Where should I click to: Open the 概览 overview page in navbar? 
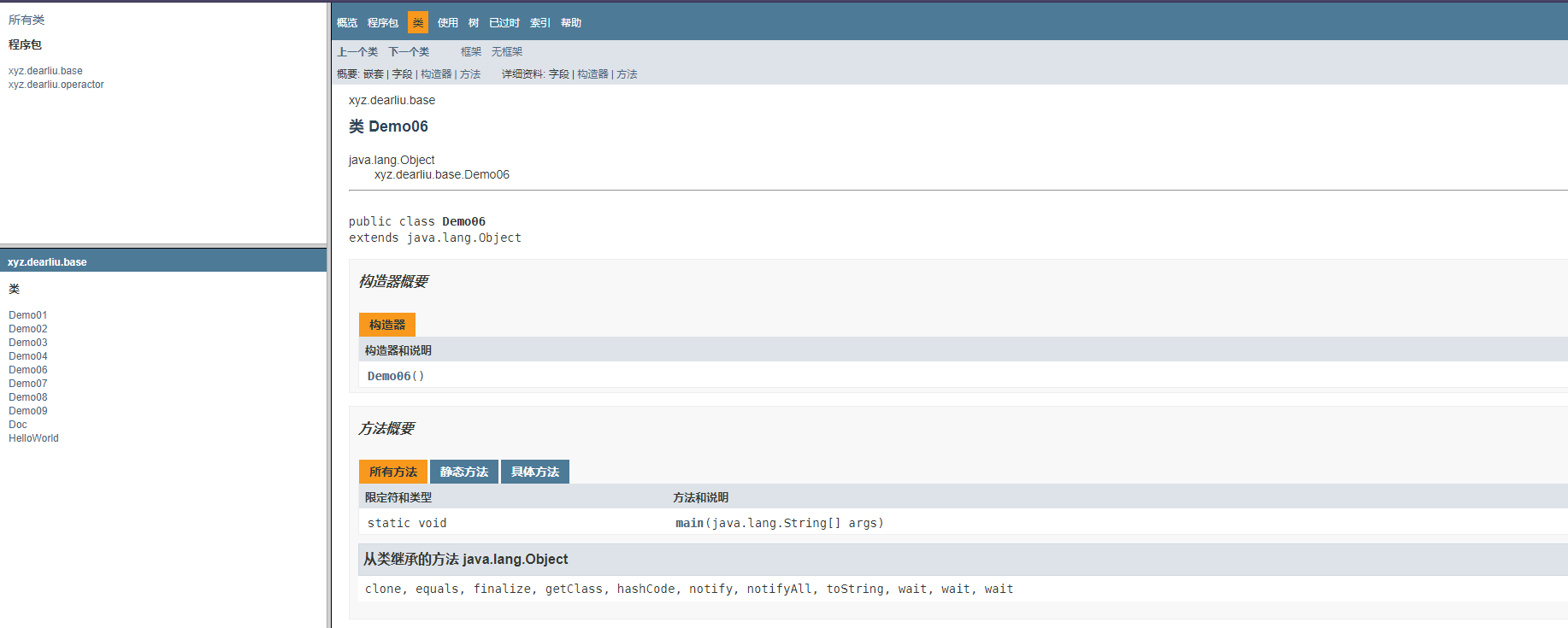coord(347,23)
